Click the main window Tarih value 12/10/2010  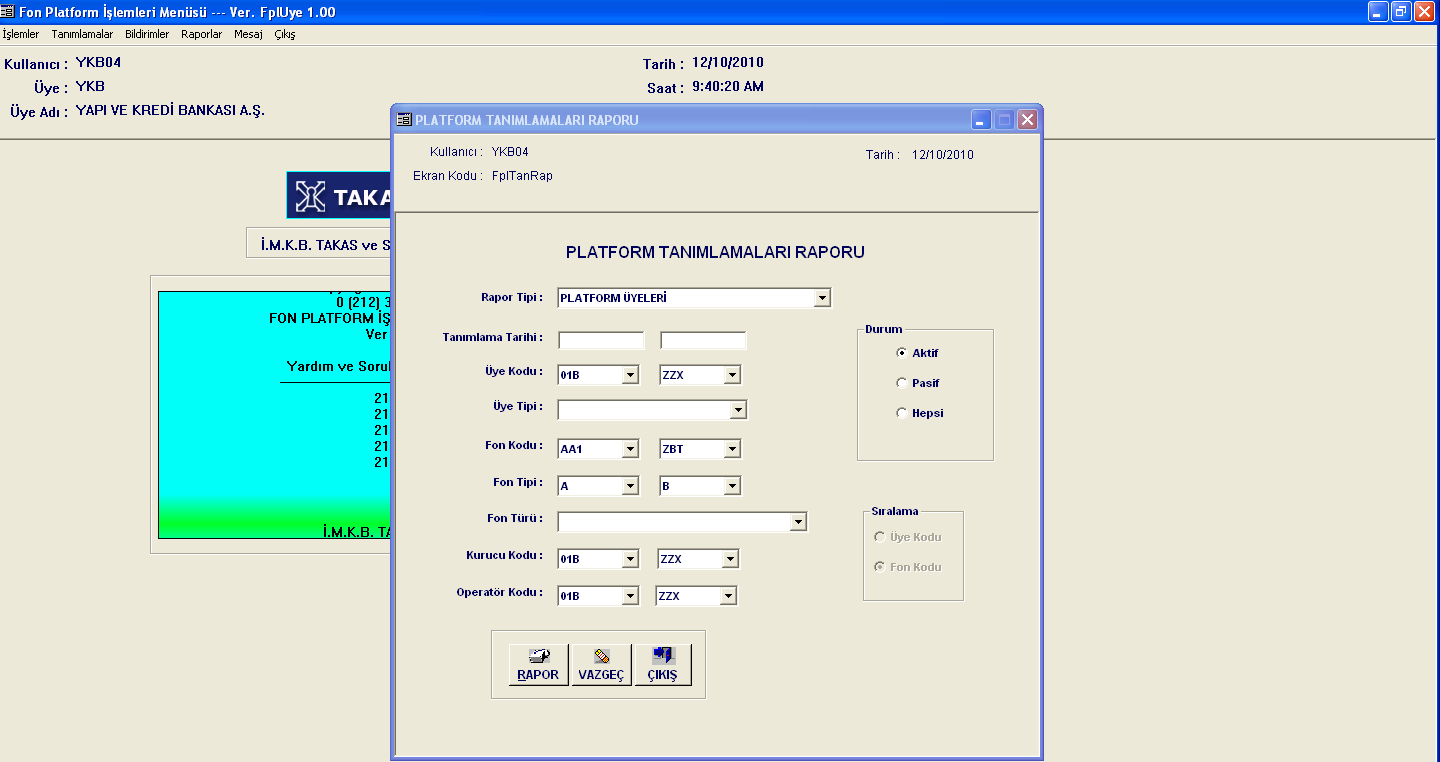point(728,63)
